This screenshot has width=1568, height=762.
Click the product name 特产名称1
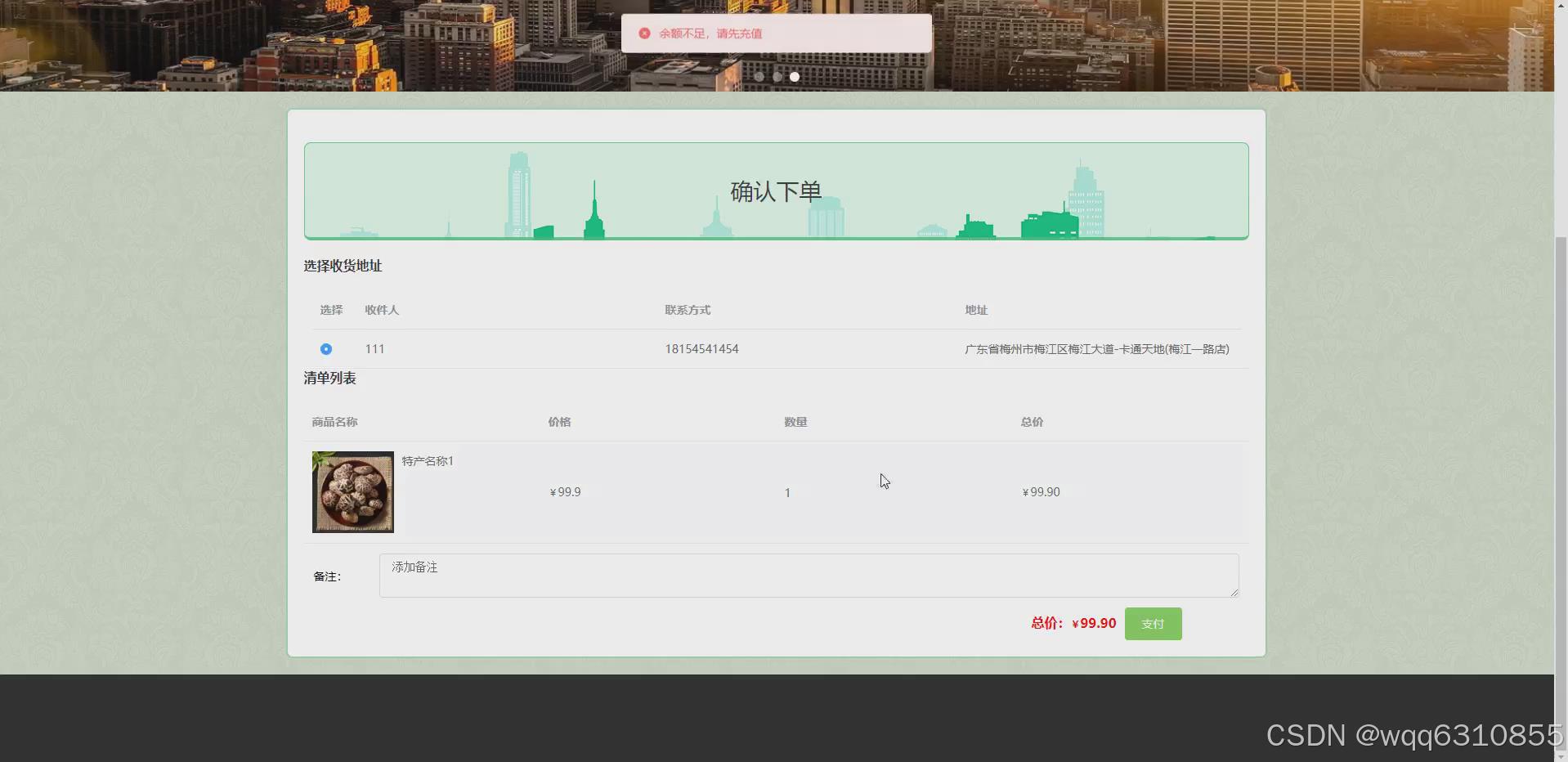click(428, 461)
